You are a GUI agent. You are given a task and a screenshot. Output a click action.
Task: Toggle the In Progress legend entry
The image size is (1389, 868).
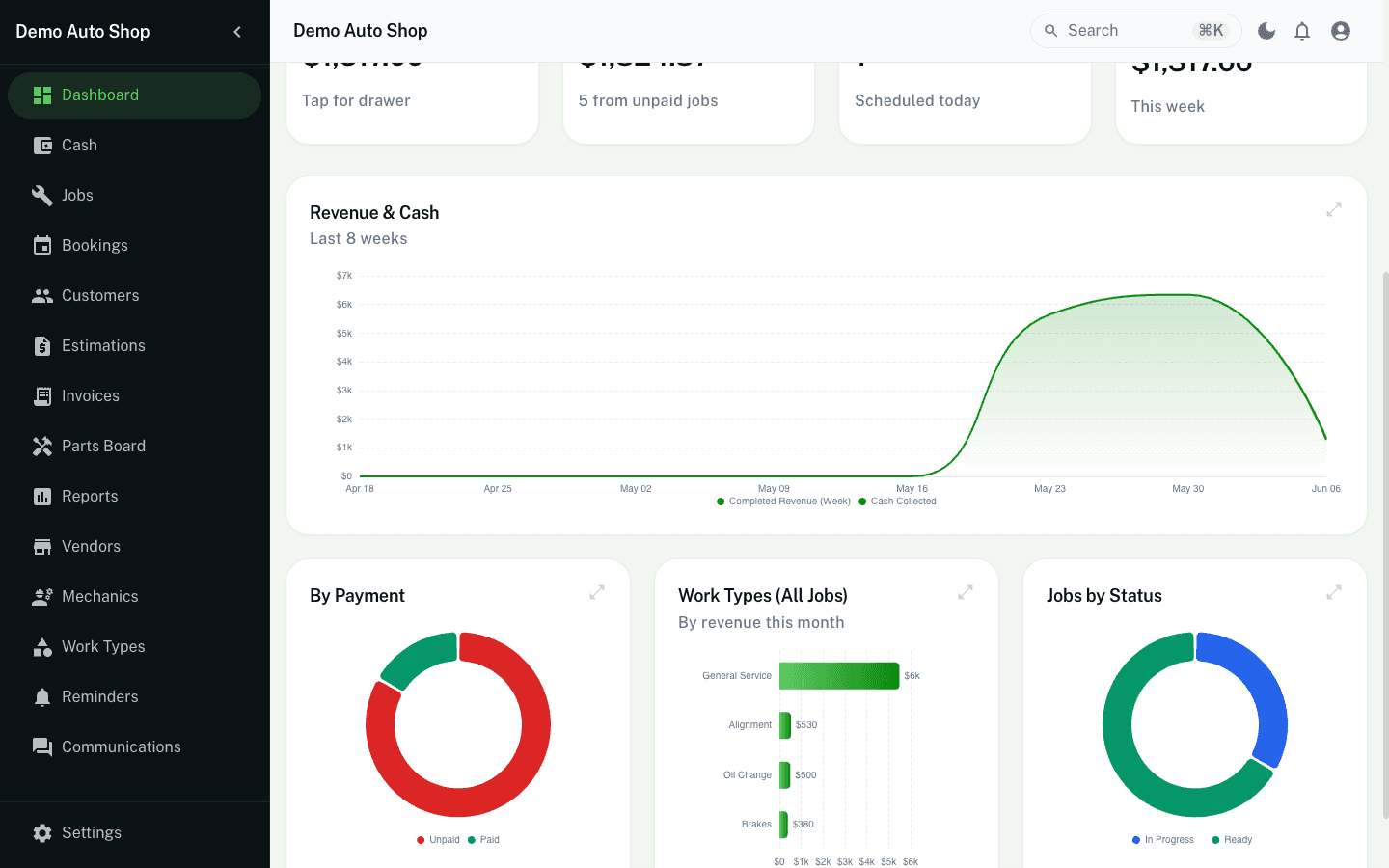(x=1163, y=840)
